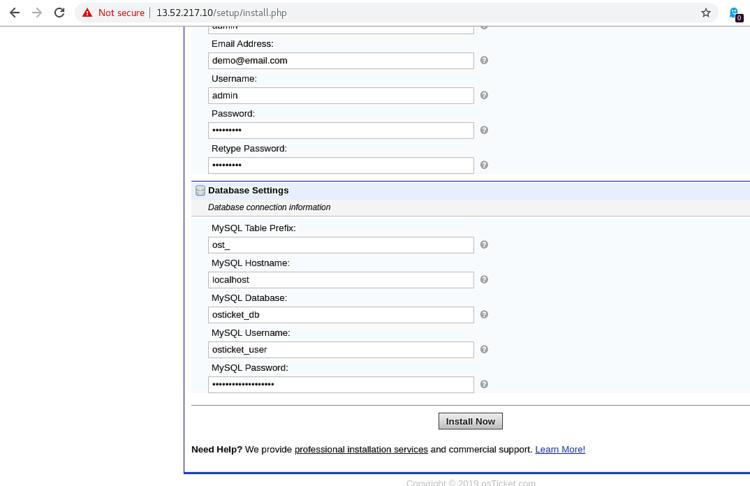The width and height of the screenshot is (750, 486).
Task: Show help tip for MySQL Username
Action: click(x=484, y=350)
